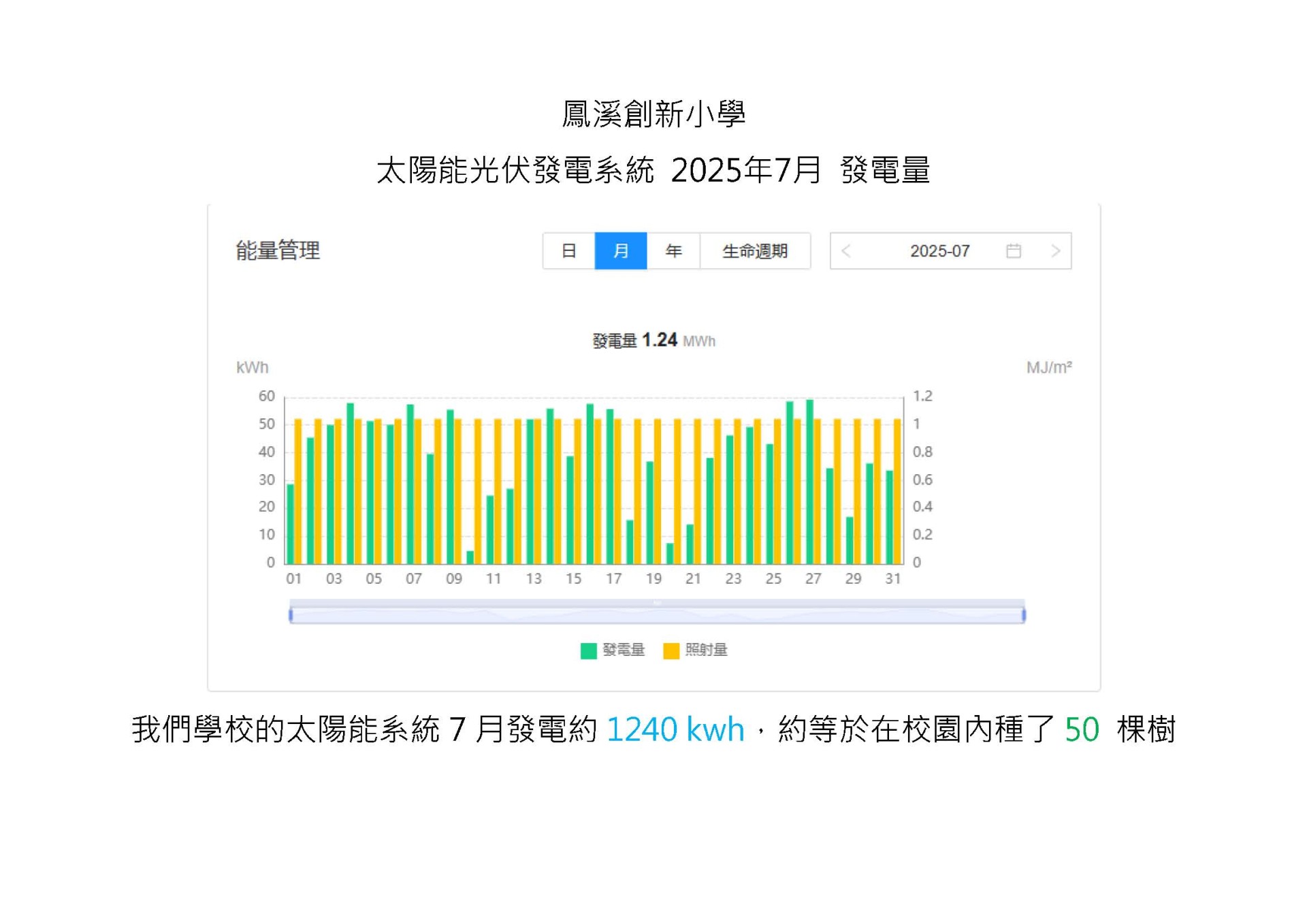
Task: Open the calendar picker icon
Action: (x=1014, y=251)
